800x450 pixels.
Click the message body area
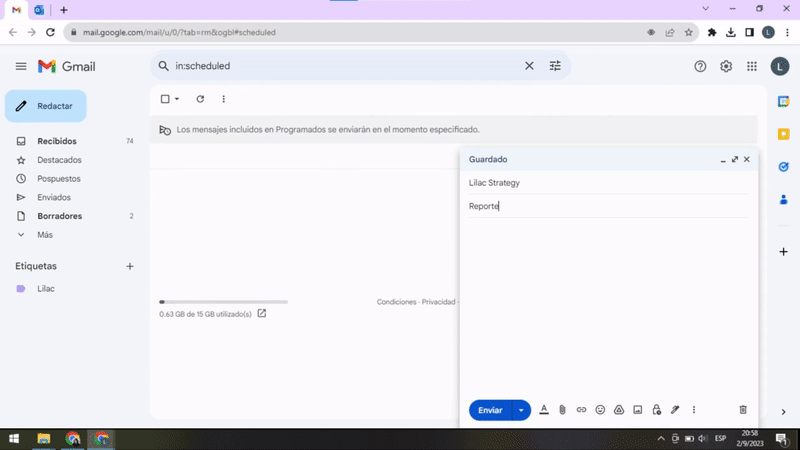point(609,306)
